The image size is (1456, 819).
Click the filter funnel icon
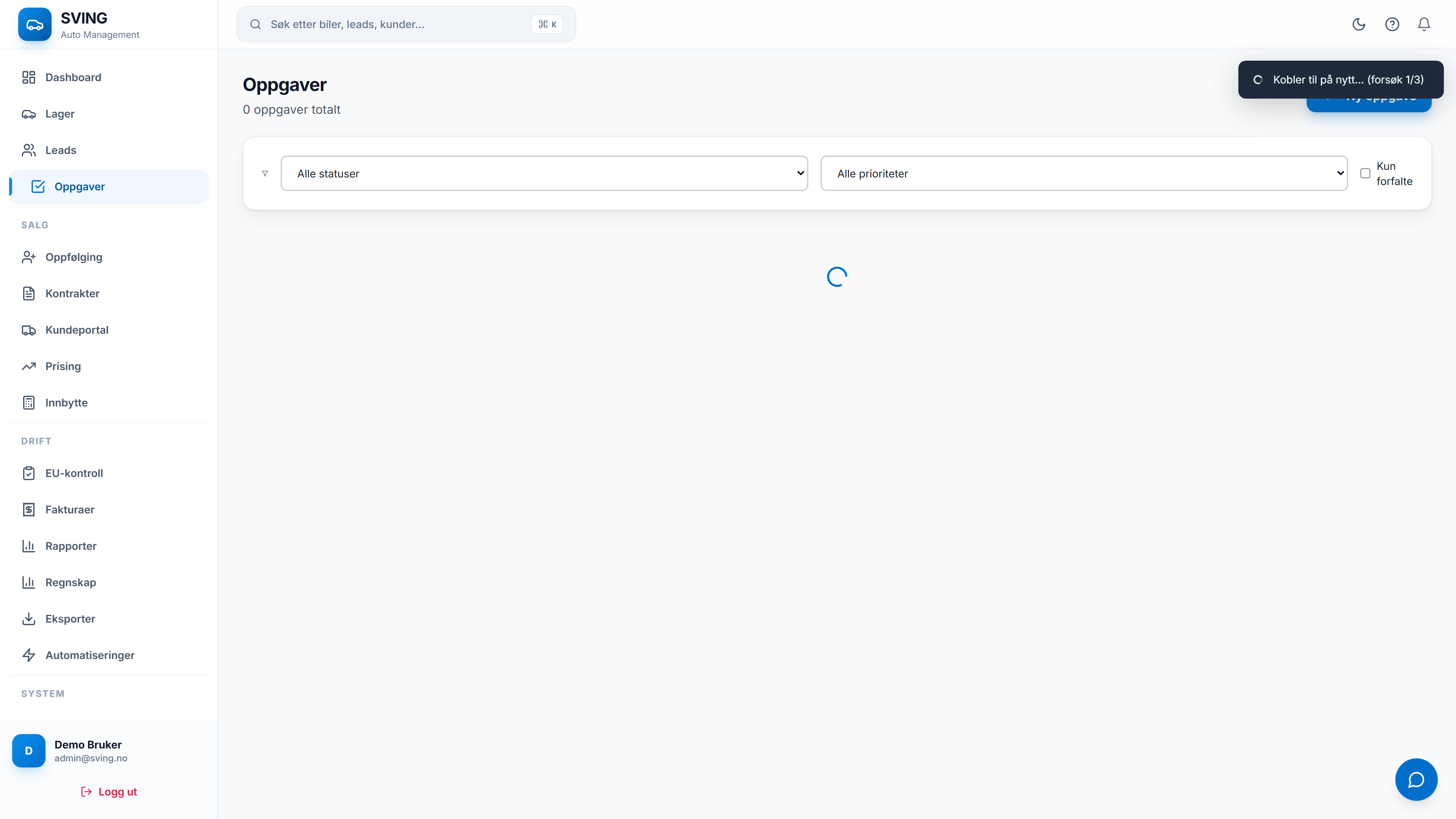point(265,174)
